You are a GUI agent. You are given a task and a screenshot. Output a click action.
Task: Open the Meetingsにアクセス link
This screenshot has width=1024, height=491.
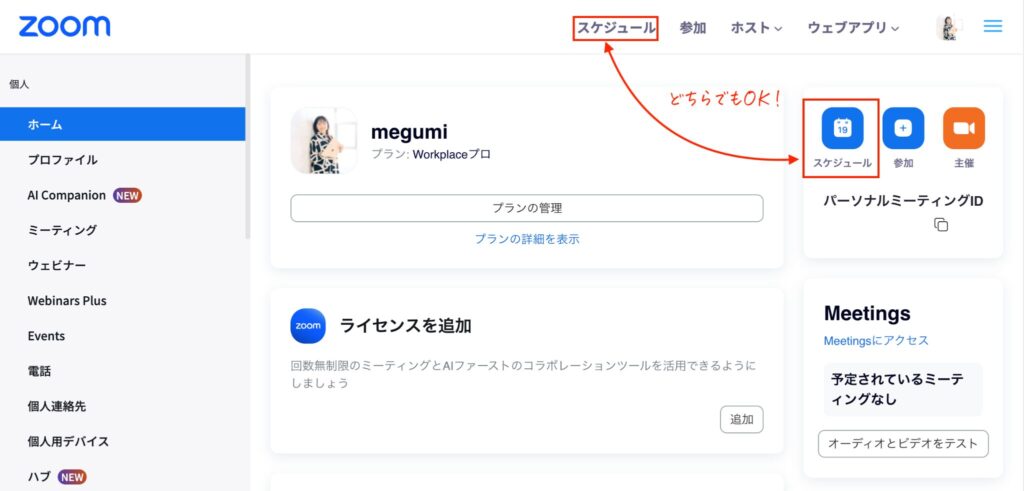point(876,341)
